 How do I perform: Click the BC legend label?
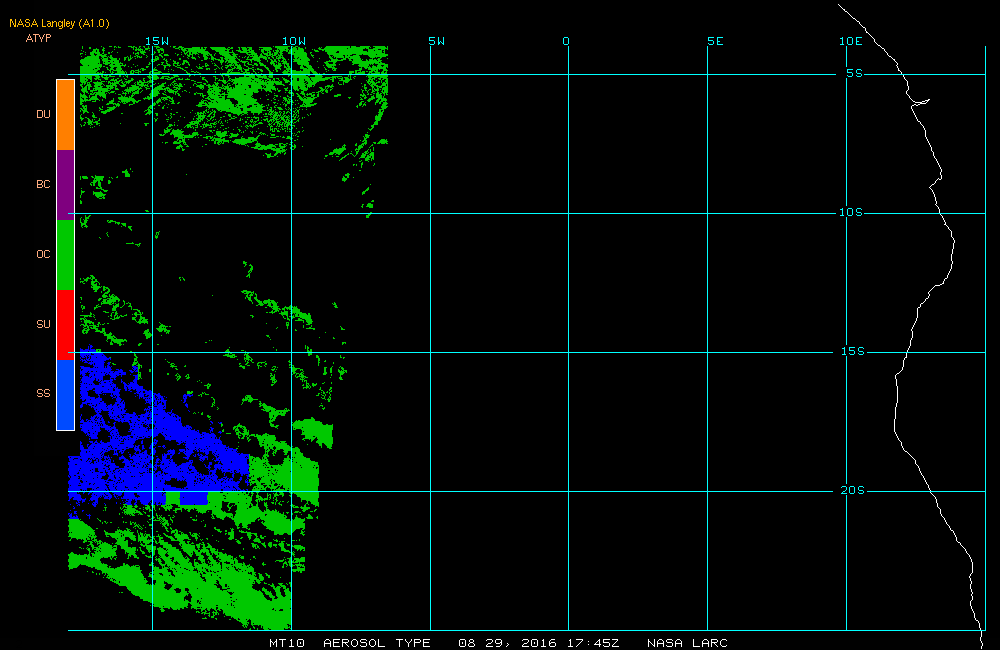43,184
